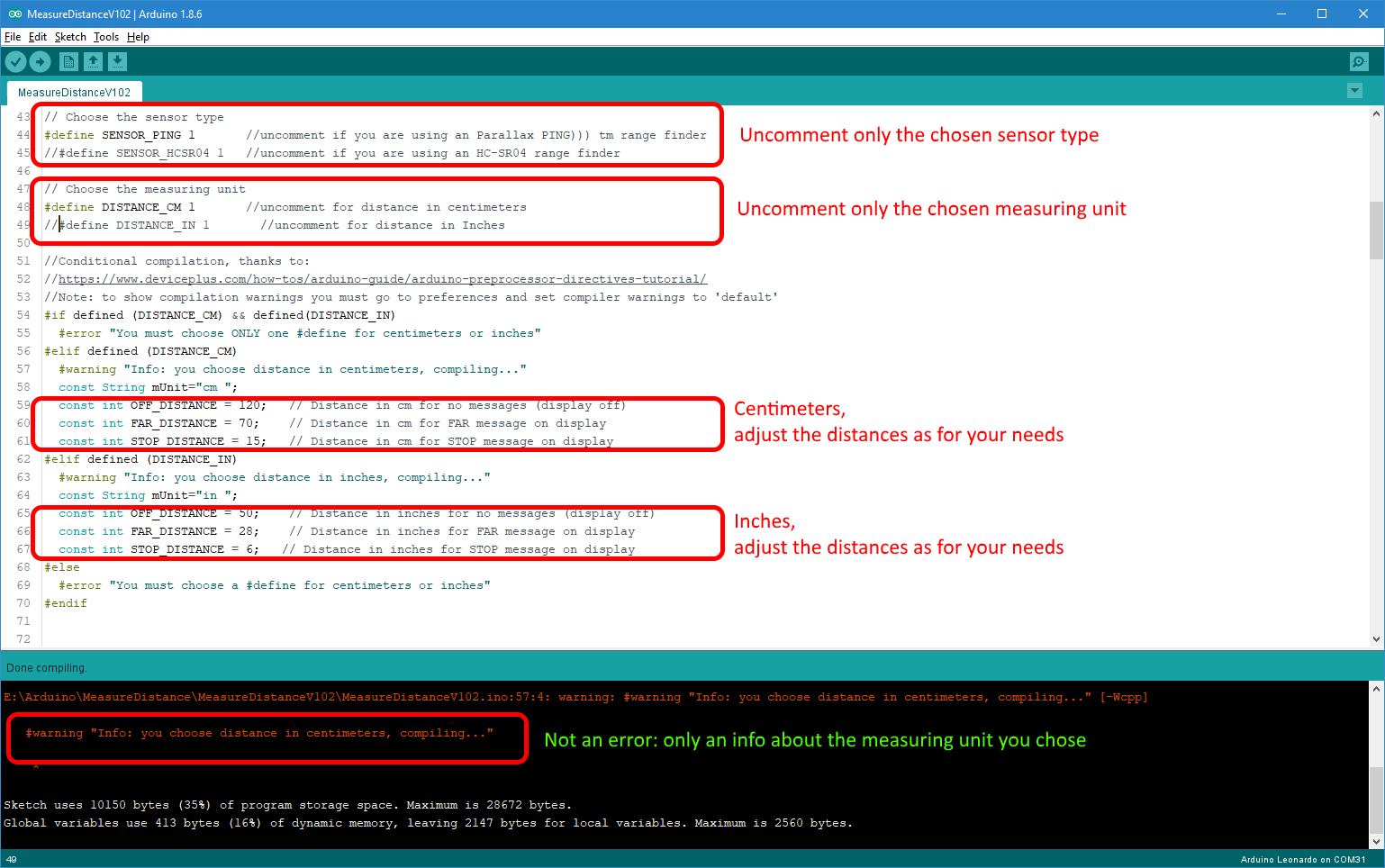Open the Edit menu
Image resolution: width=1385 pixels, height=868 pixels.
pyautogui.click(x=37, y=37)
